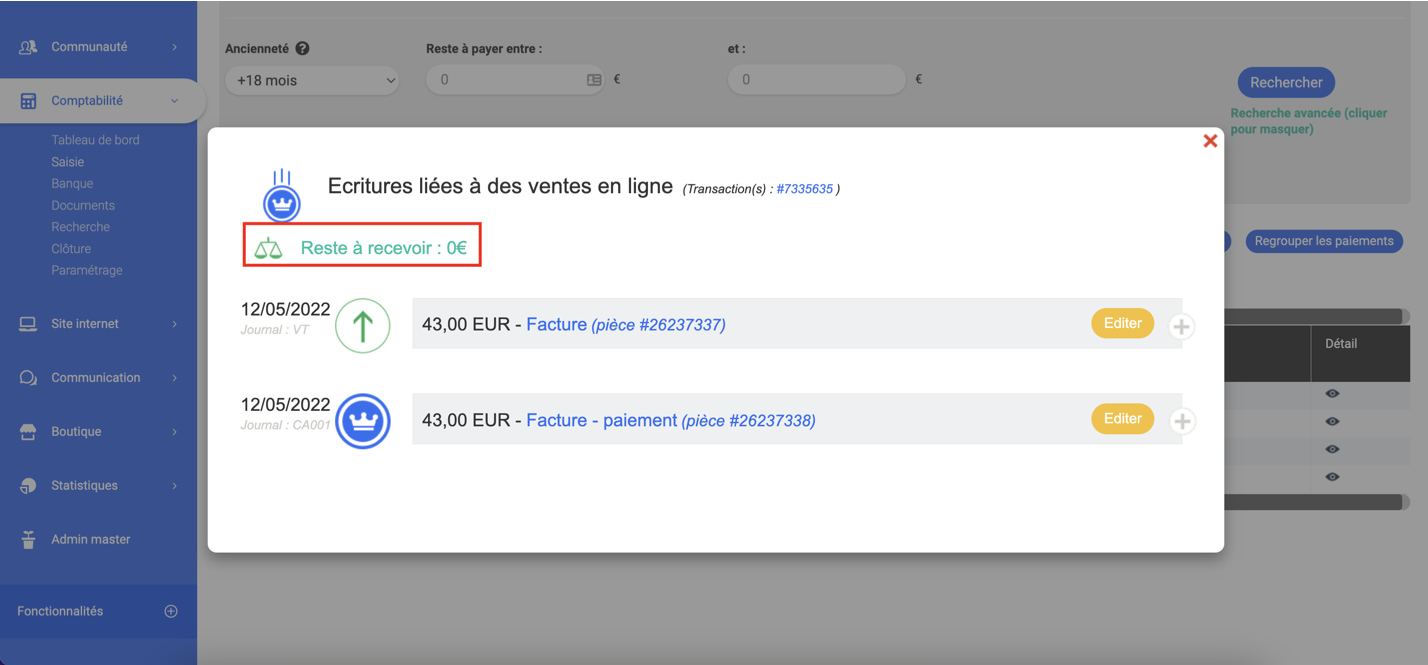Image resolution: width=1428 pixels, height=665 pixels.
Task: Click the Ancienneté help question mark icon
Action: [302, 48]
